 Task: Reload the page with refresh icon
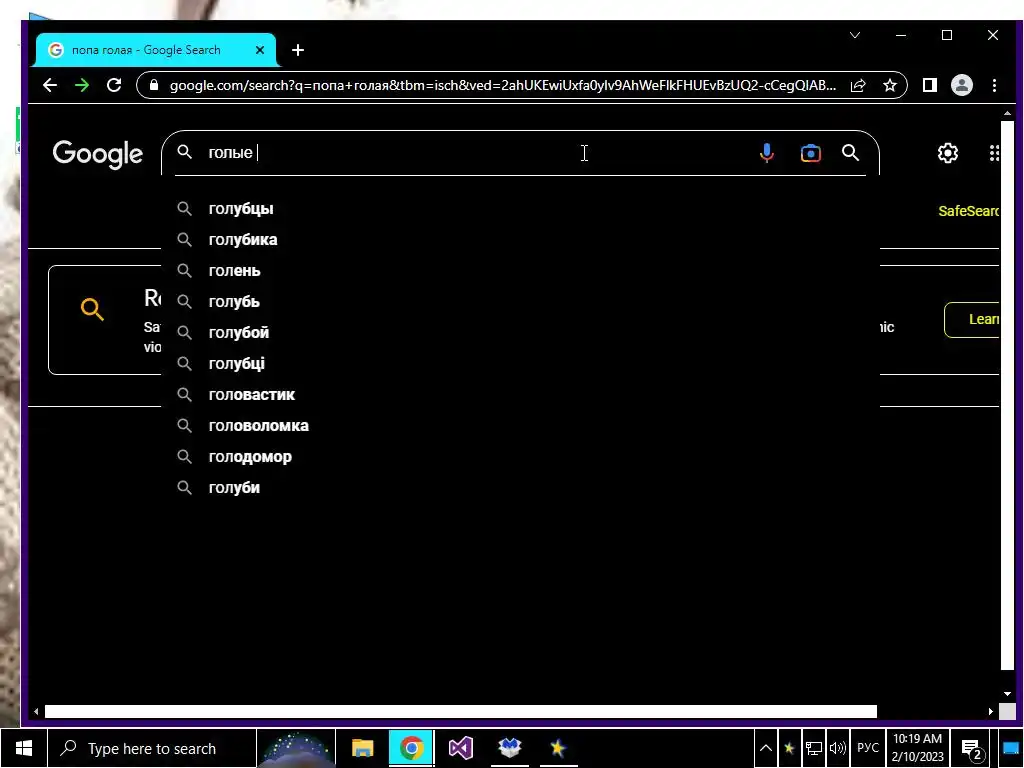(x=114, y=85)
